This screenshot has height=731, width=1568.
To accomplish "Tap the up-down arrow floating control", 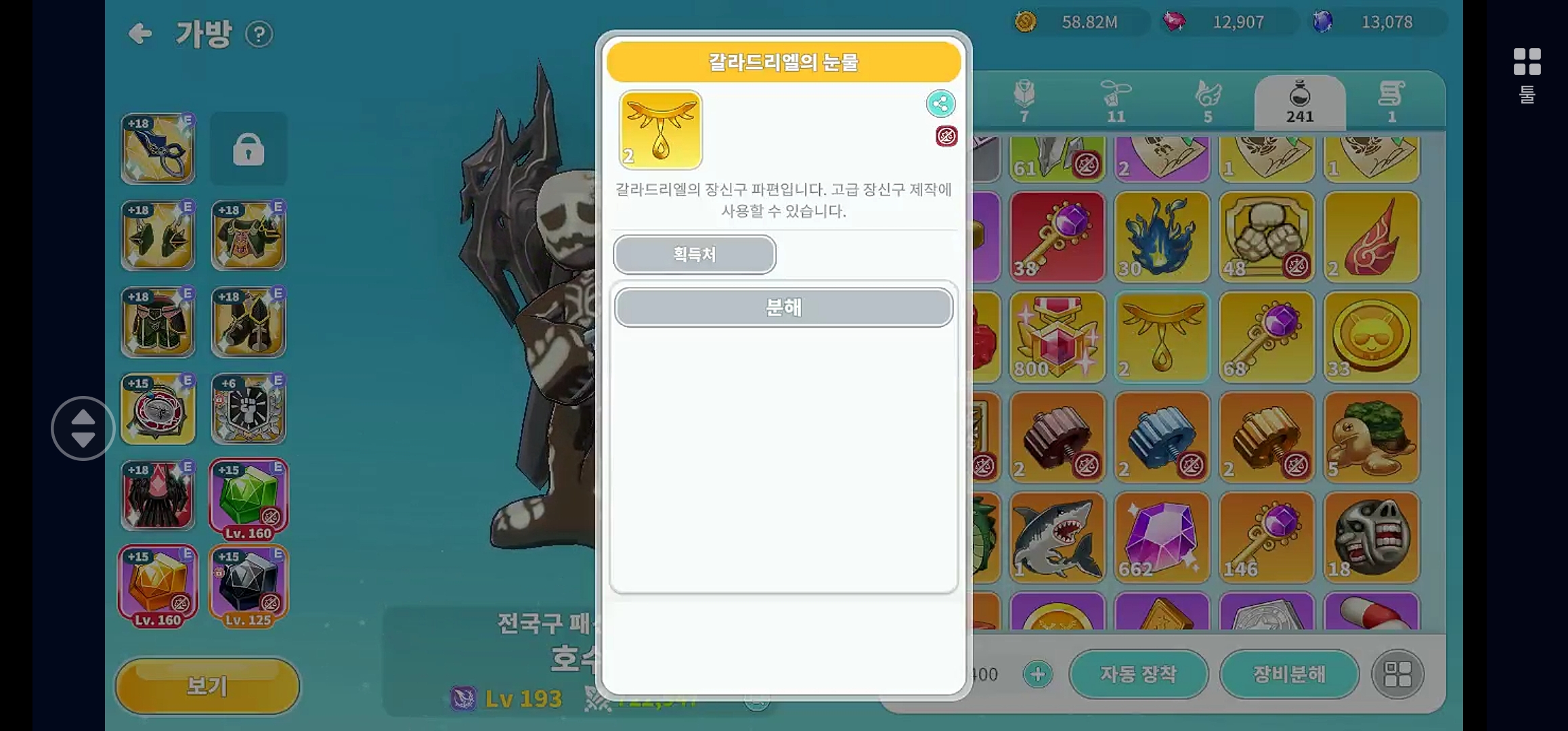I will click(83, 428).
